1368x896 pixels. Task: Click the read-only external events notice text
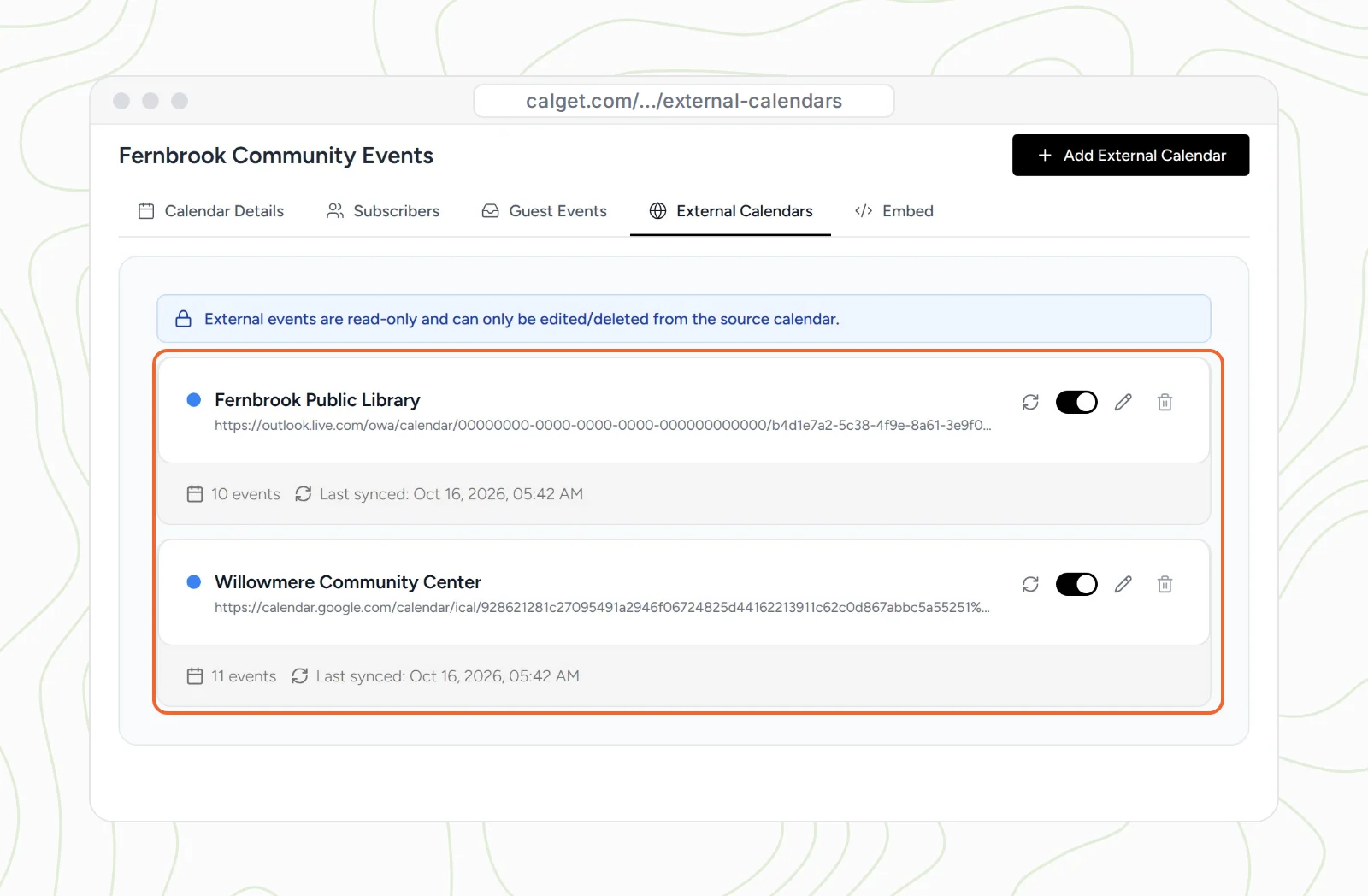tap(522, 319)
